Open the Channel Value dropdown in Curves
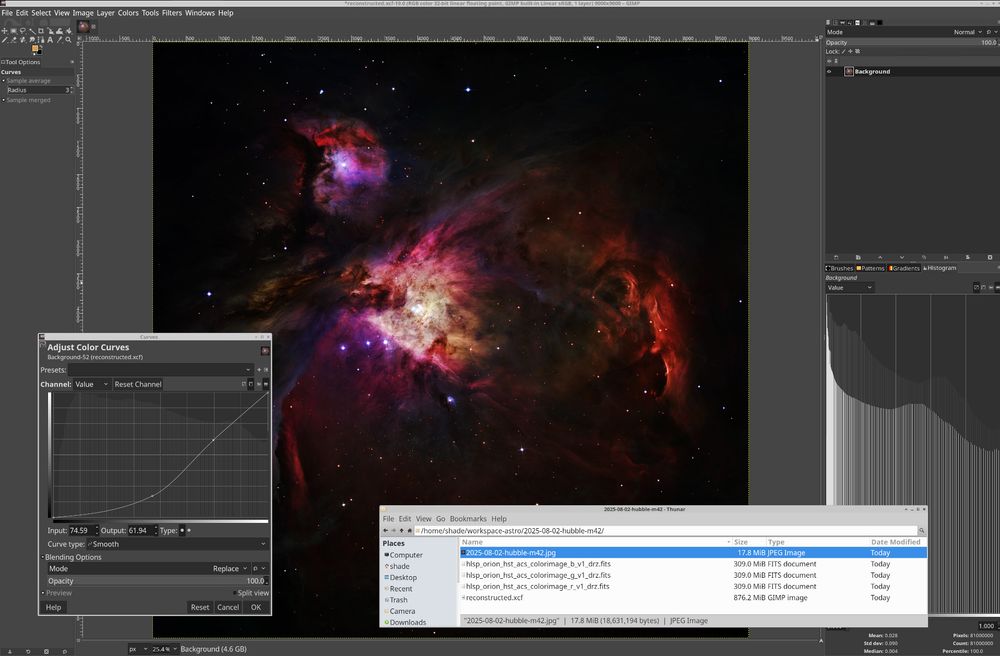Screen dimensions: 1000x656 (x=92, y=384)
